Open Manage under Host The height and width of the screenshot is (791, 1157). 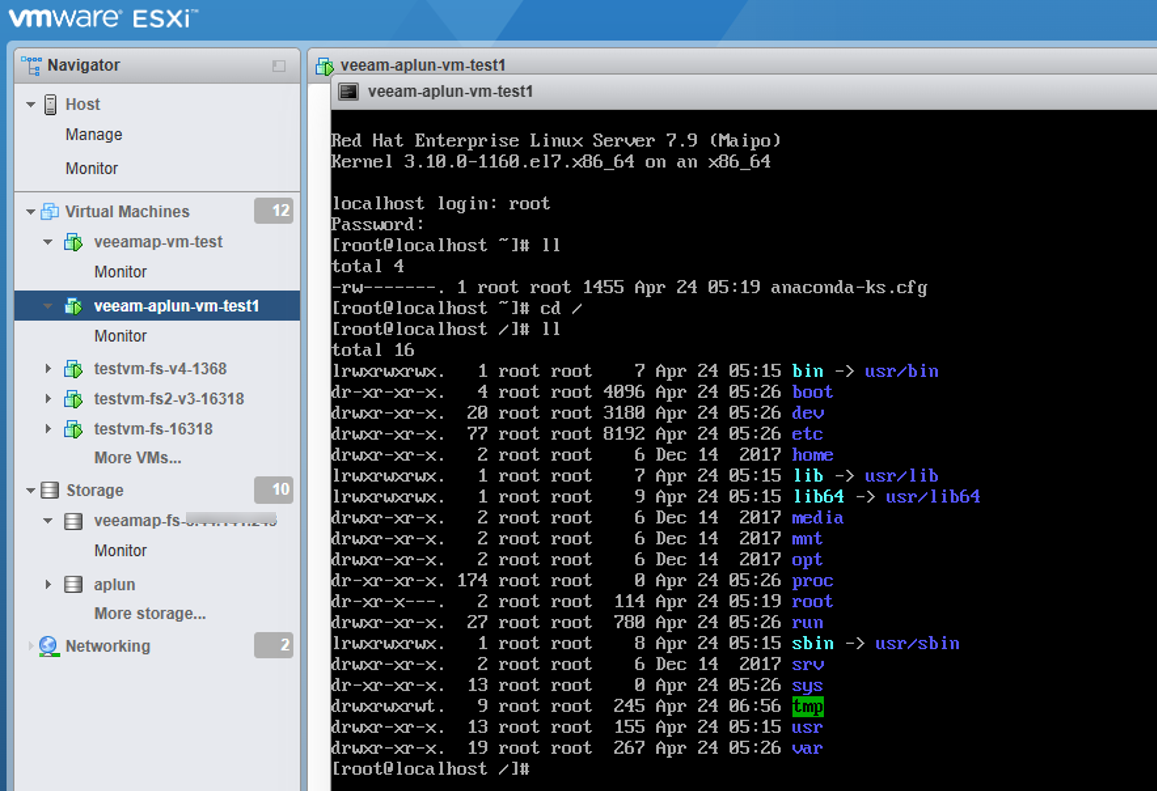point(94,135)
